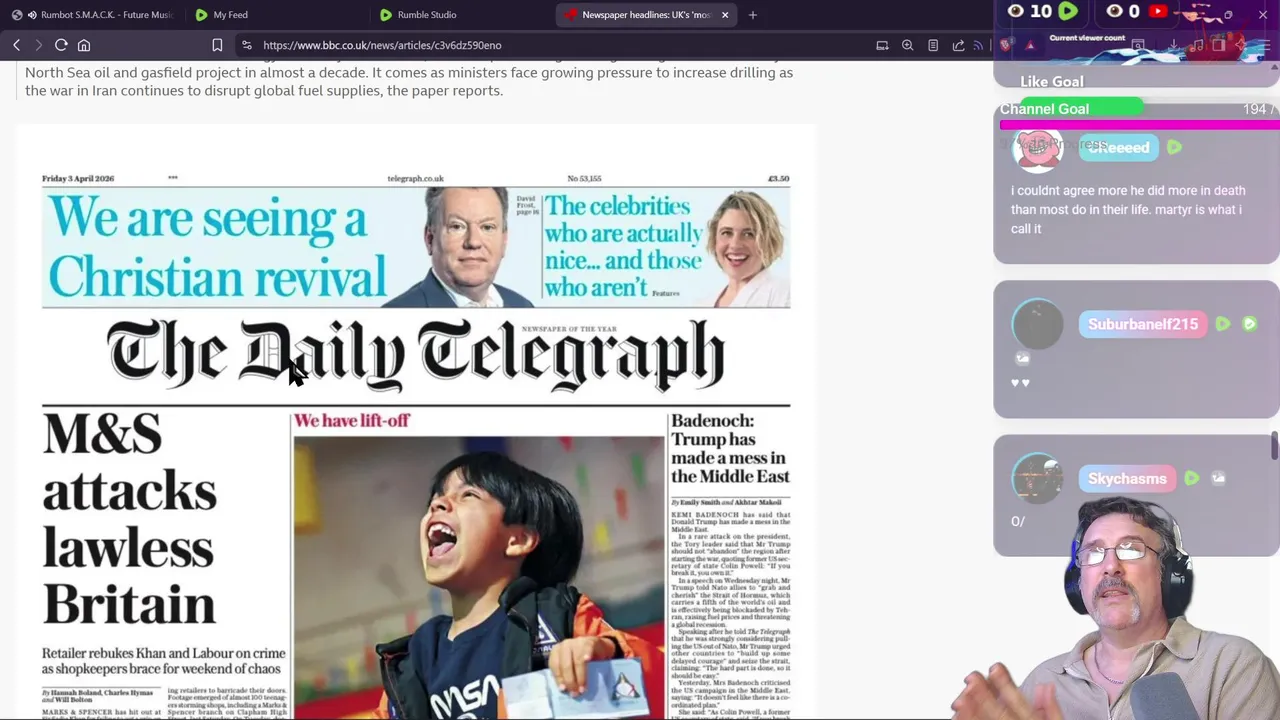The height and width of the screenshot is (720, 1280).
Task: Click the eye icon beside the 10 count
Action: [x=1016, y=11]
